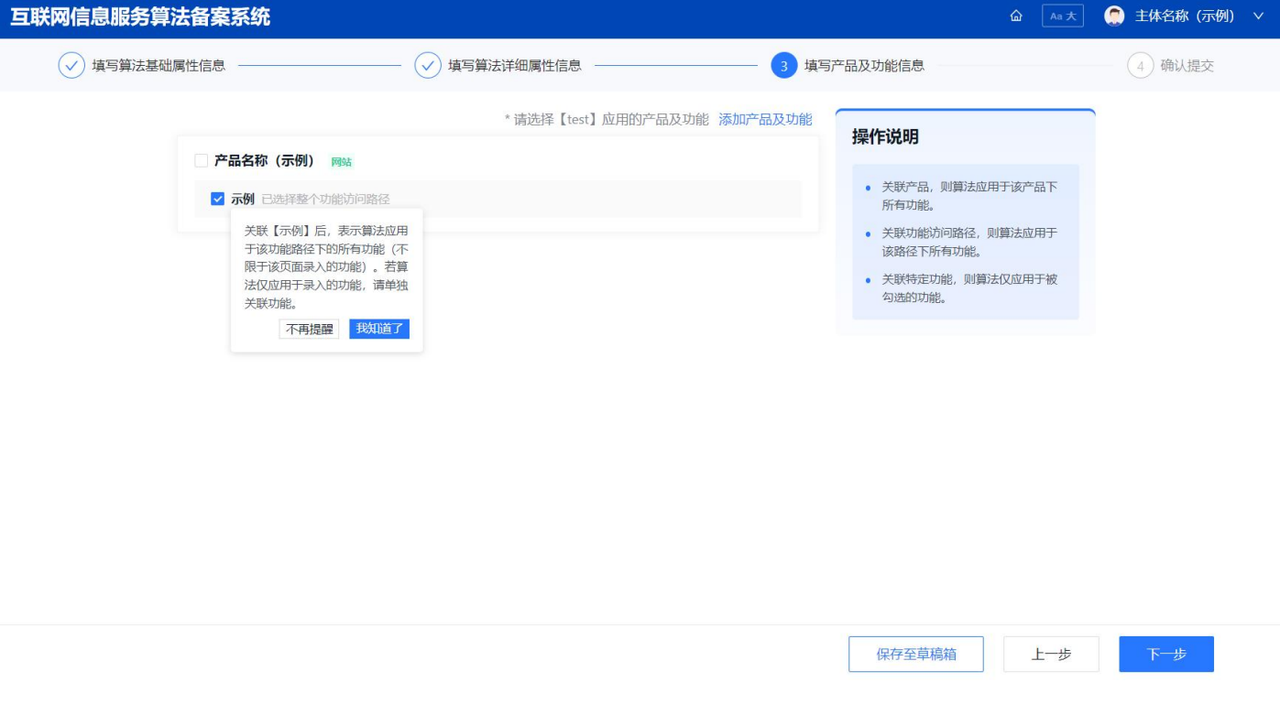The height and width of the screenshot is (704, 1280).
Task: Click step 1 completed check icon
Action: click(x=71, y=65)
